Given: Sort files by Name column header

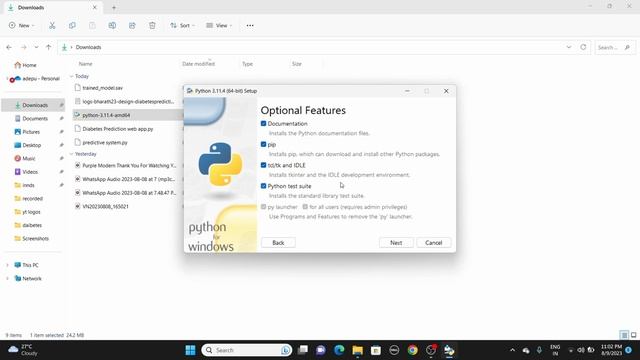Looking at the screenshot, I should click(x=85, y=64).
